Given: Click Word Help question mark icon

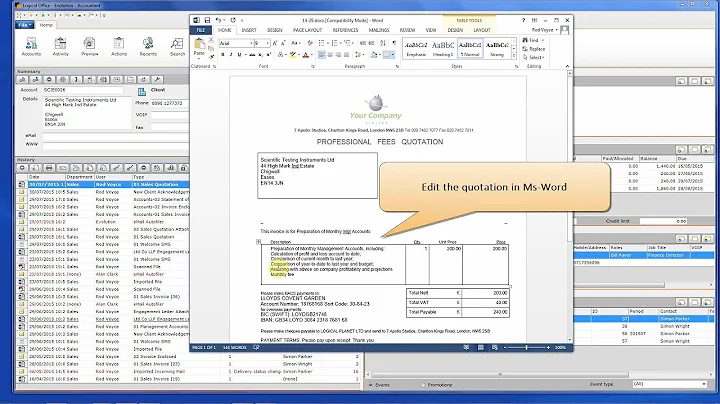Looking at the screenshot, I should (523, 20).
